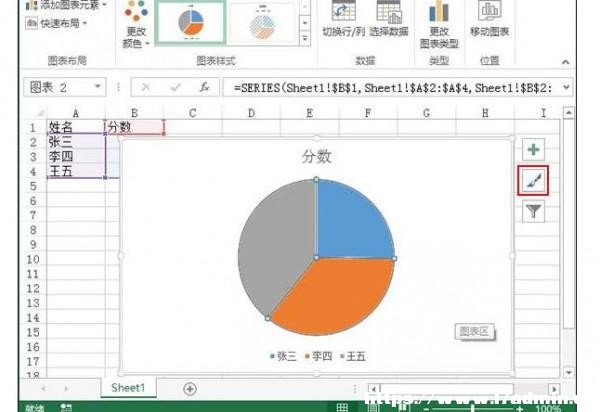The image size is (600, 412).
Task: Switch to Normal view in status bar
Action: click(342, 408)
